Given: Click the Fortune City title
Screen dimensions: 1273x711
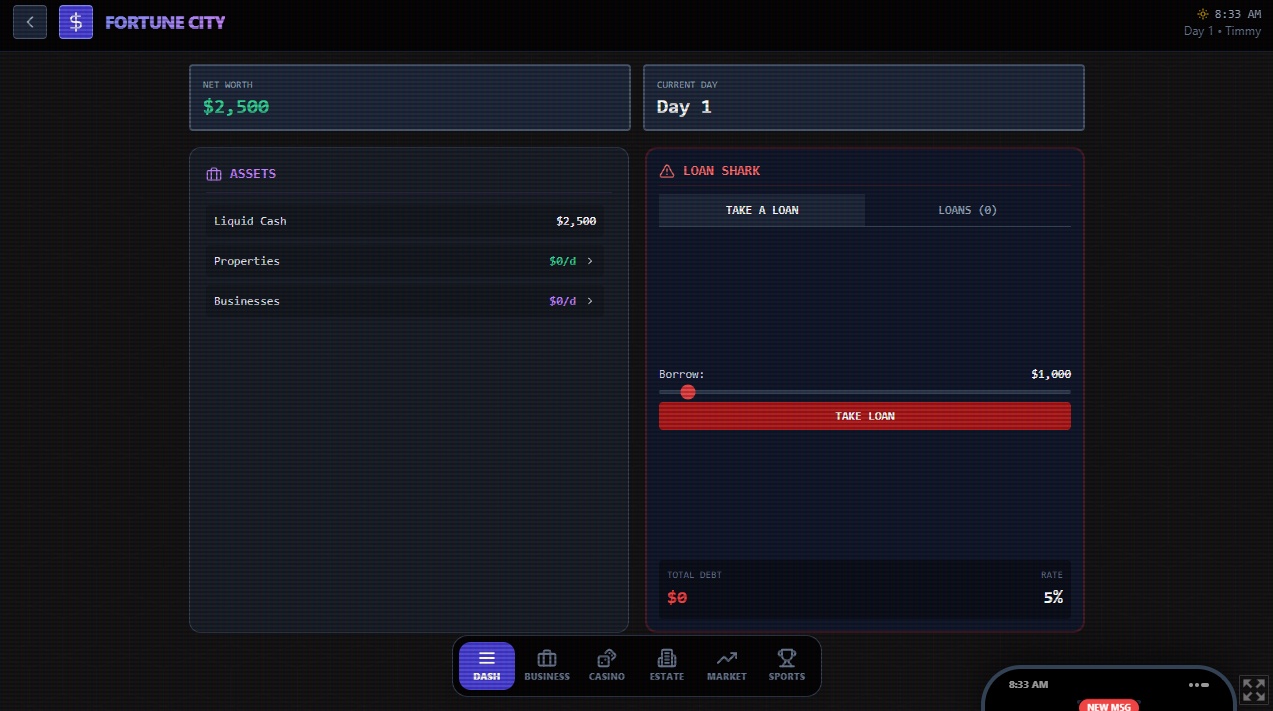Looking at the screenshot, I should (x=165, y=22).
